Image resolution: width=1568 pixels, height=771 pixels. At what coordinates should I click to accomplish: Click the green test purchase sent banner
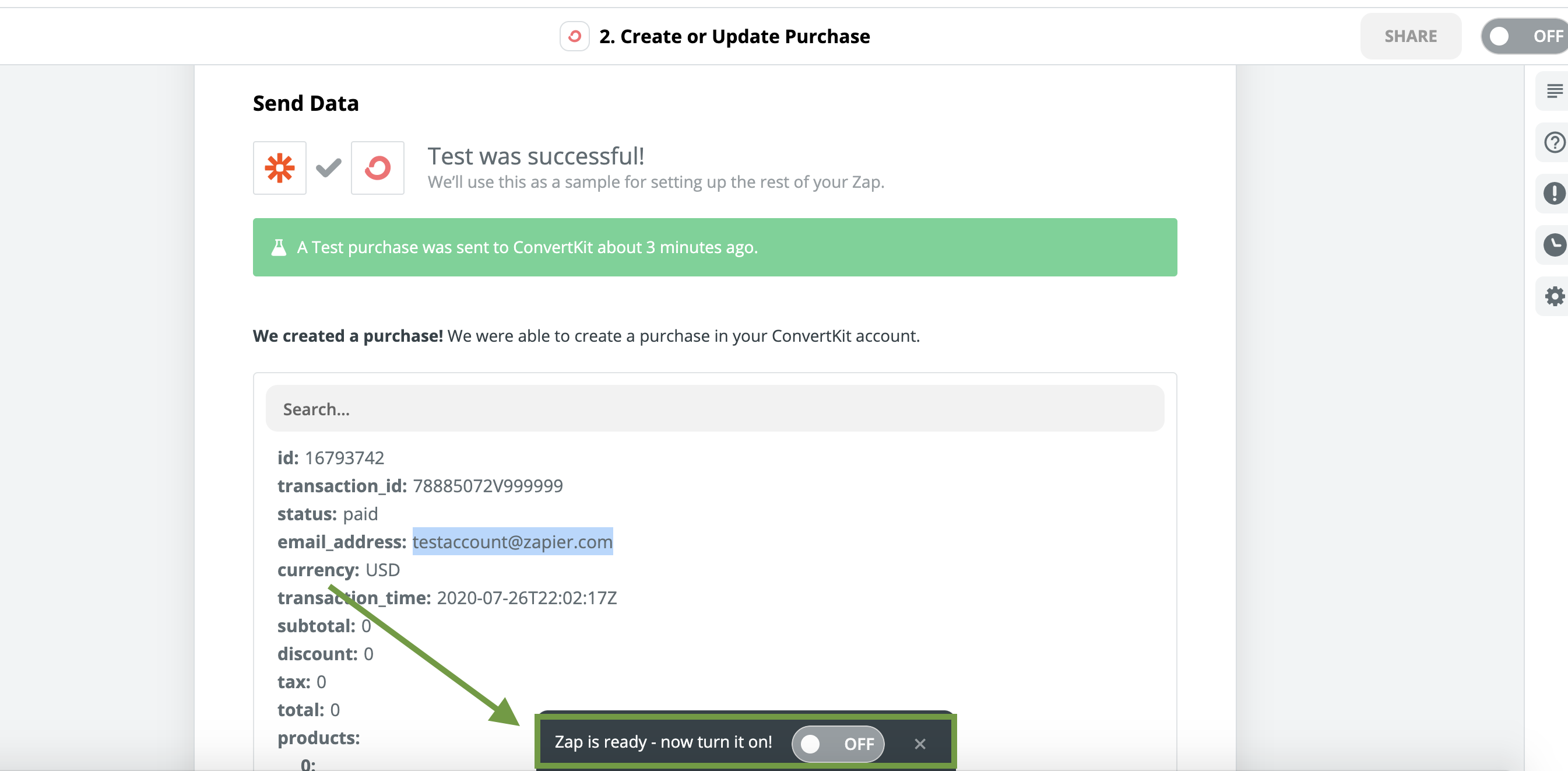pyautogui.click(x=715, y=247)
